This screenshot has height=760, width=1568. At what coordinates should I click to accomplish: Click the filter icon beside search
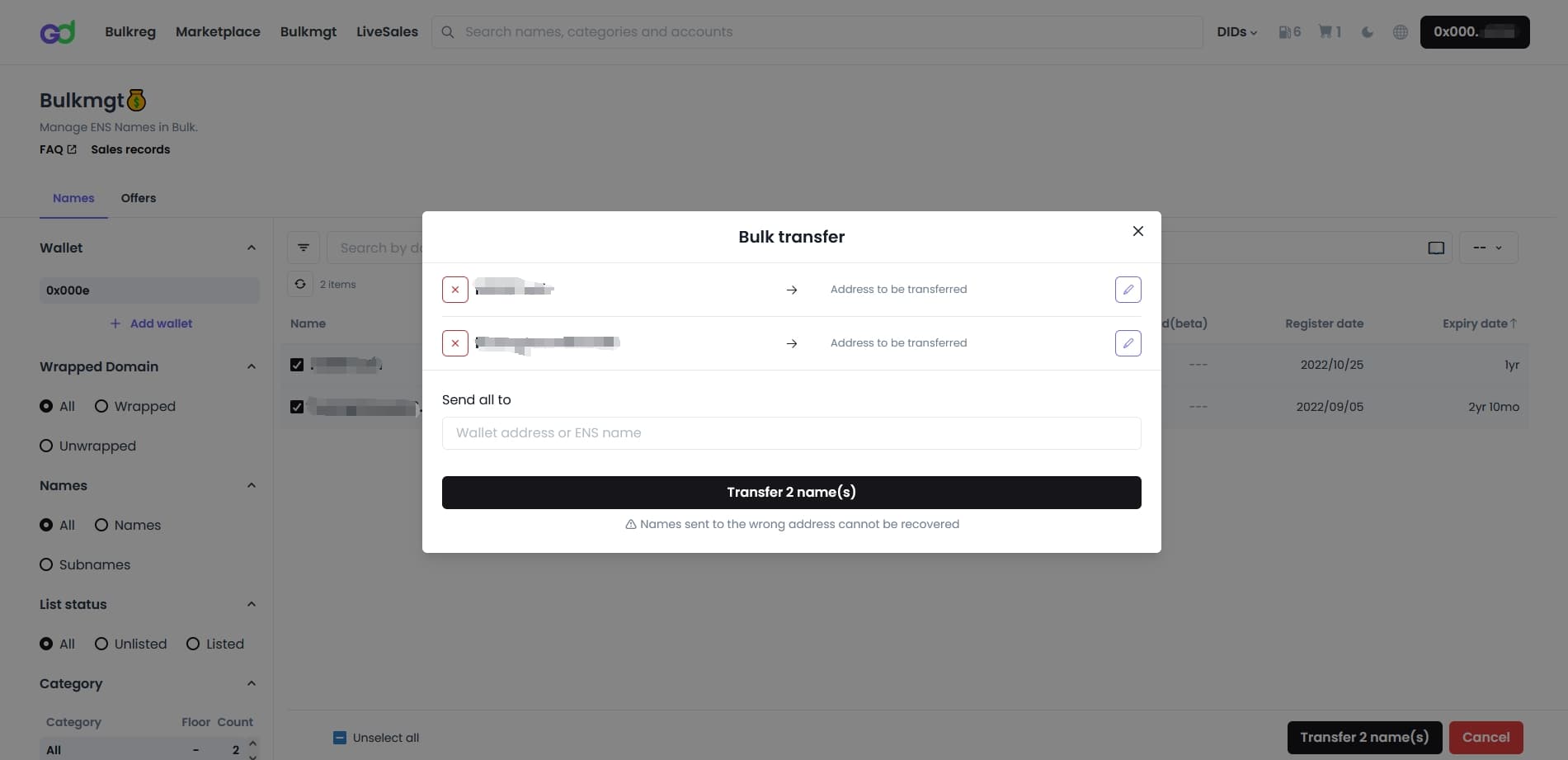point(304,248)
